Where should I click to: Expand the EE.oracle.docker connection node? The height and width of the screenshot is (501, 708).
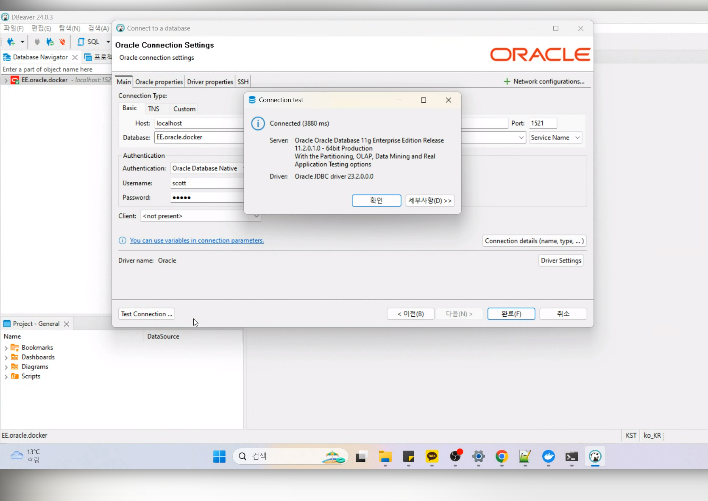[5, 80]
